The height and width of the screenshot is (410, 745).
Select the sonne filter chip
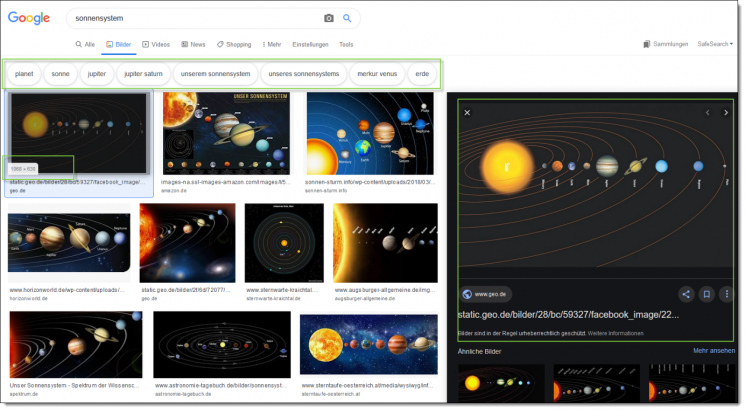[60, 74]
